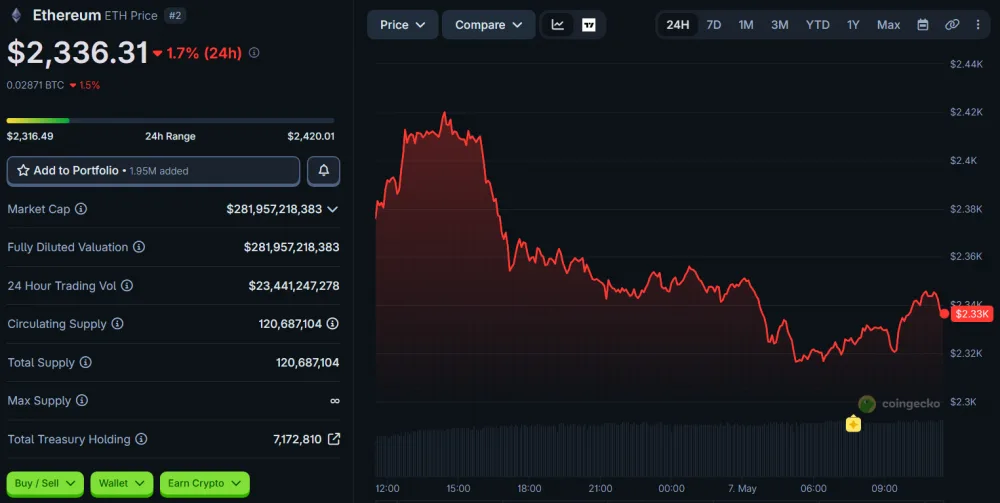Viewport: 1000px width, 503px height.
Task: Click the 15:00 time axis label
Action: coord(458,488)
